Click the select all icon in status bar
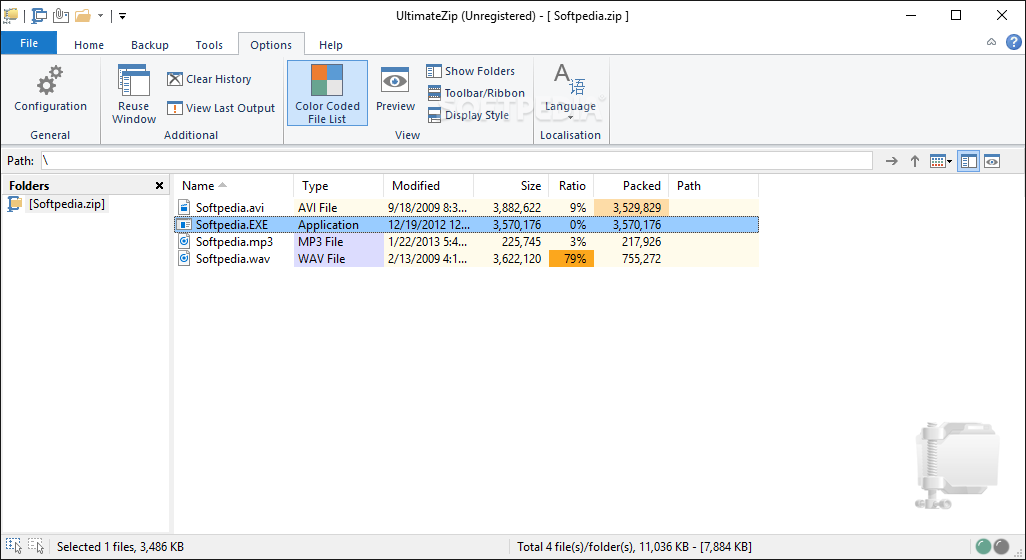 [x=14, y=546]
